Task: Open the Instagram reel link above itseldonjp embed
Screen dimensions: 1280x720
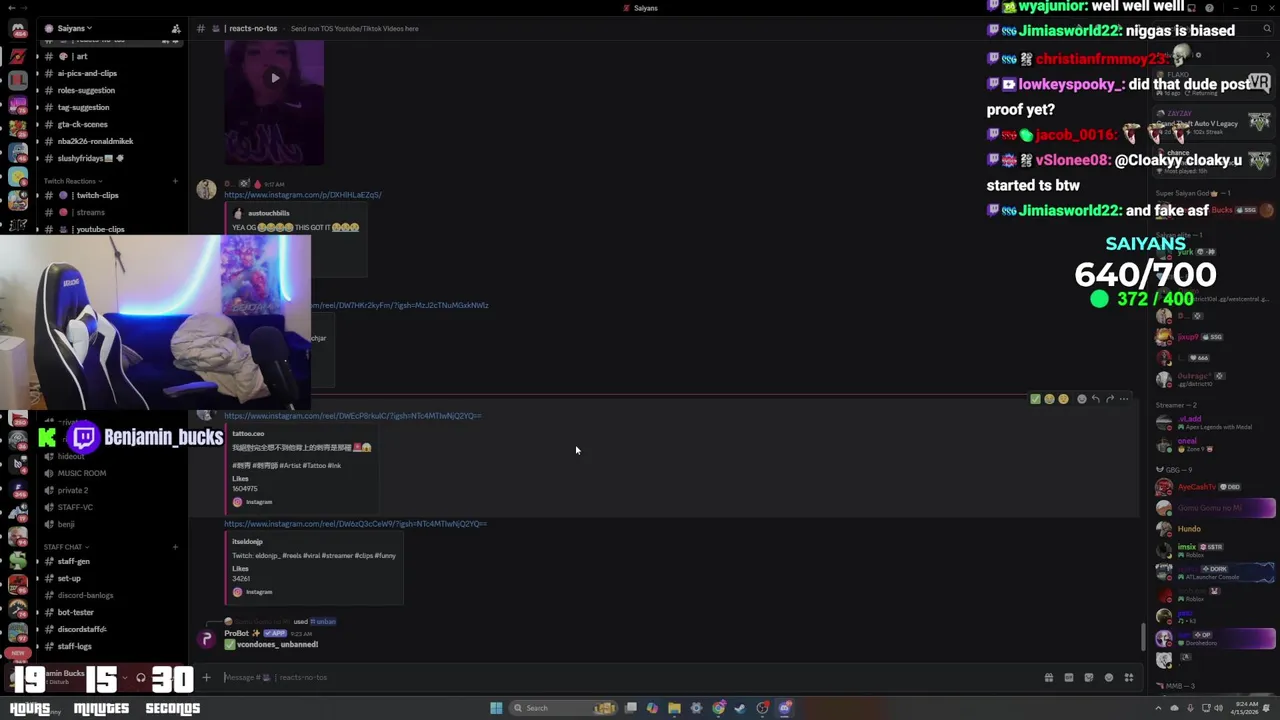Action: tap(356, 524)
